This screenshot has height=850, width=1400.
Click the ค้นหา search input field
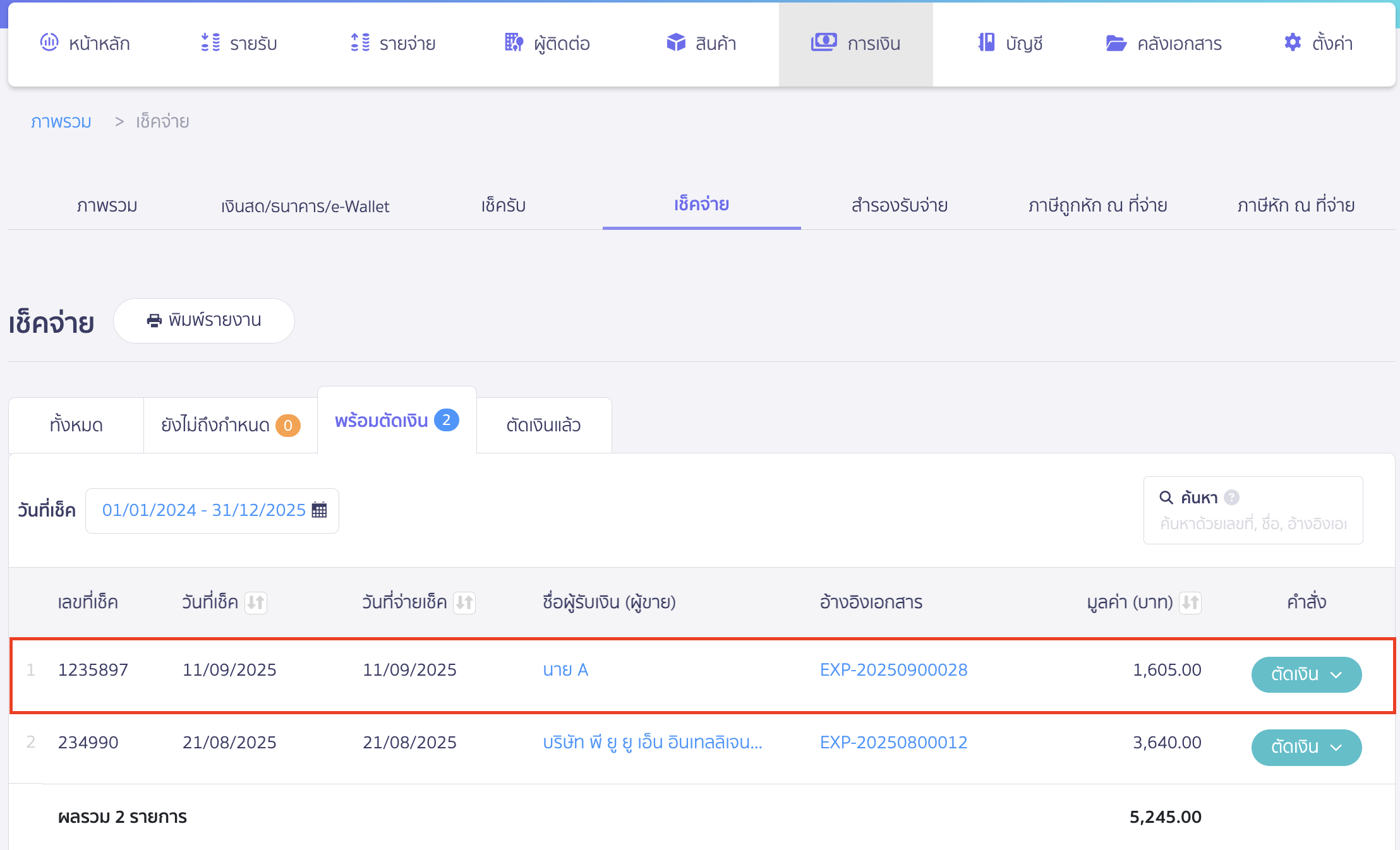pyautogui.click(x=1253, y=524)
